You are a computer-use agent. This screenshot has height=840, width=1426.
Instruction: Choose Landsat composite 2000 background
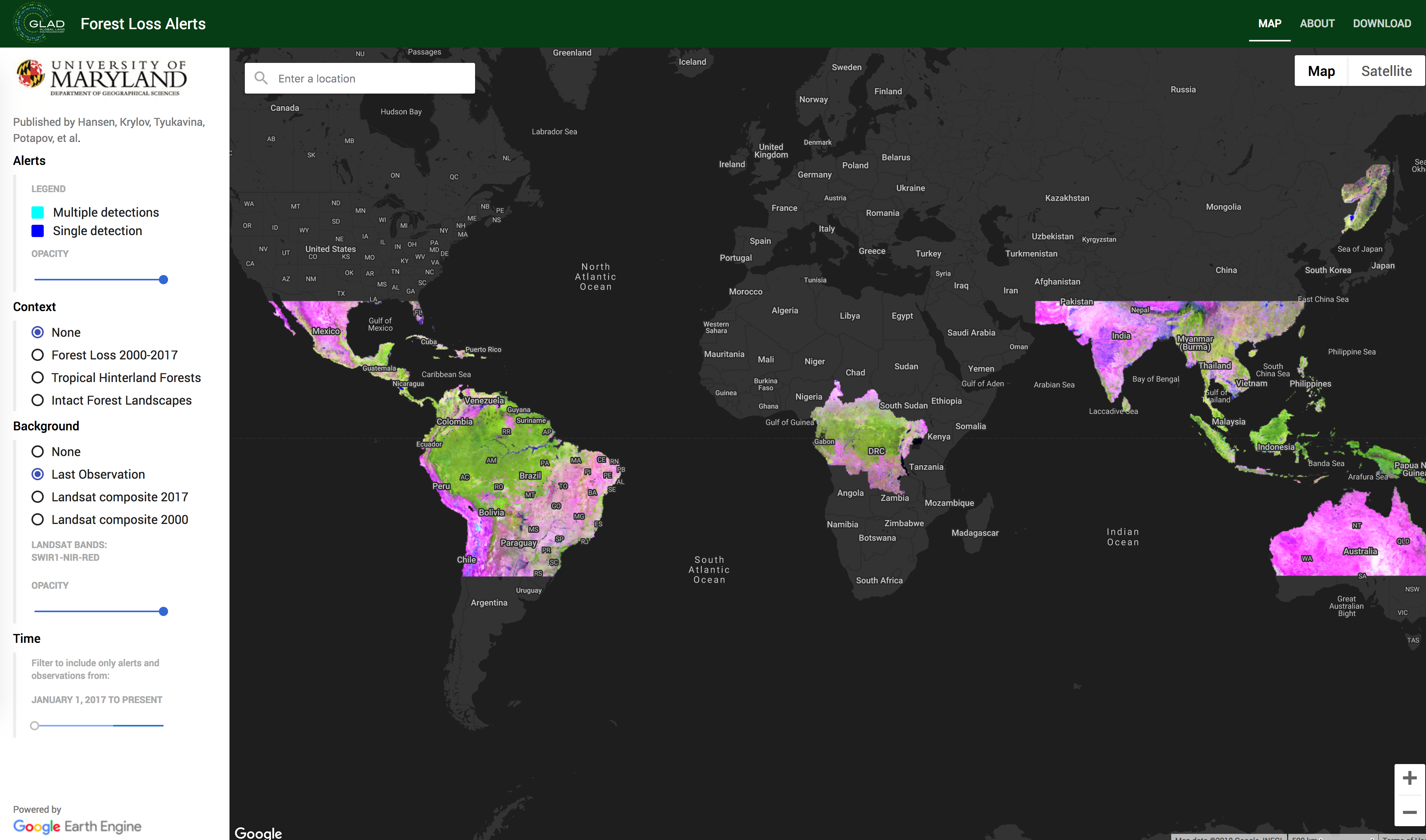[x=37, y=520]
